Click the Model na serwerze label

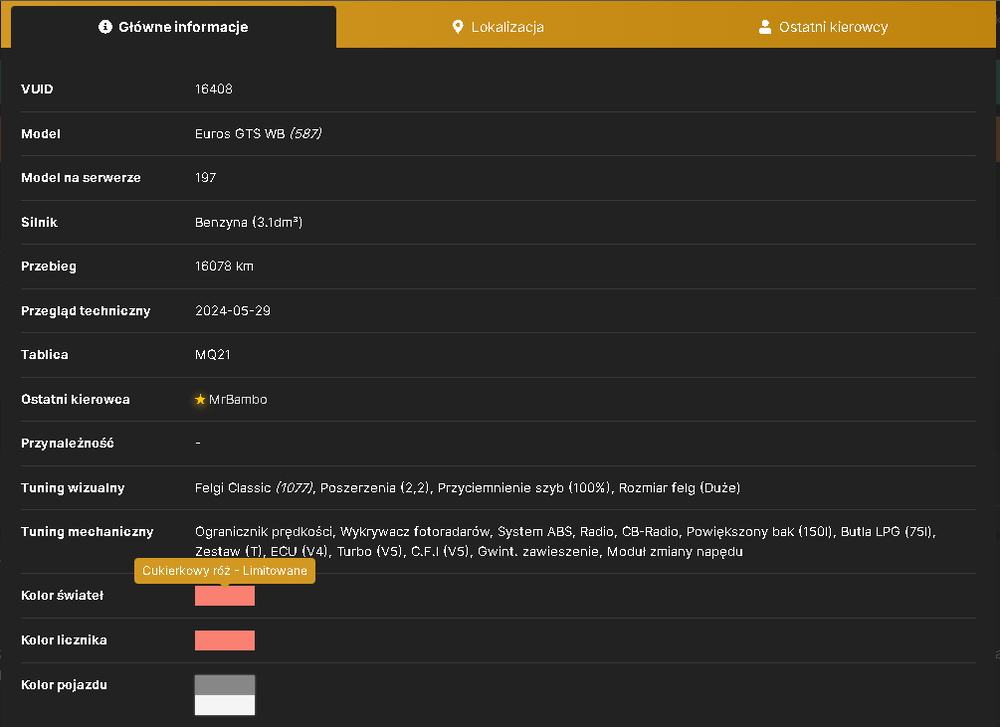tap(81, 177)
